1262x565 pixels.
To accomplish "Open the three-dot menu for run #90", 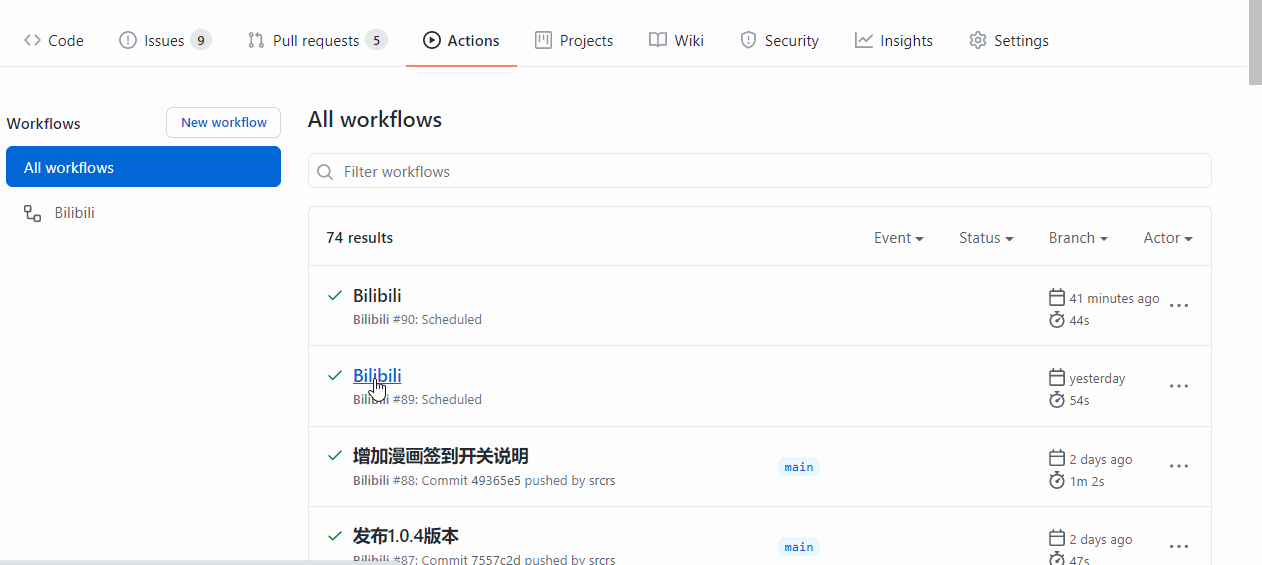I will pos(1179,306).
